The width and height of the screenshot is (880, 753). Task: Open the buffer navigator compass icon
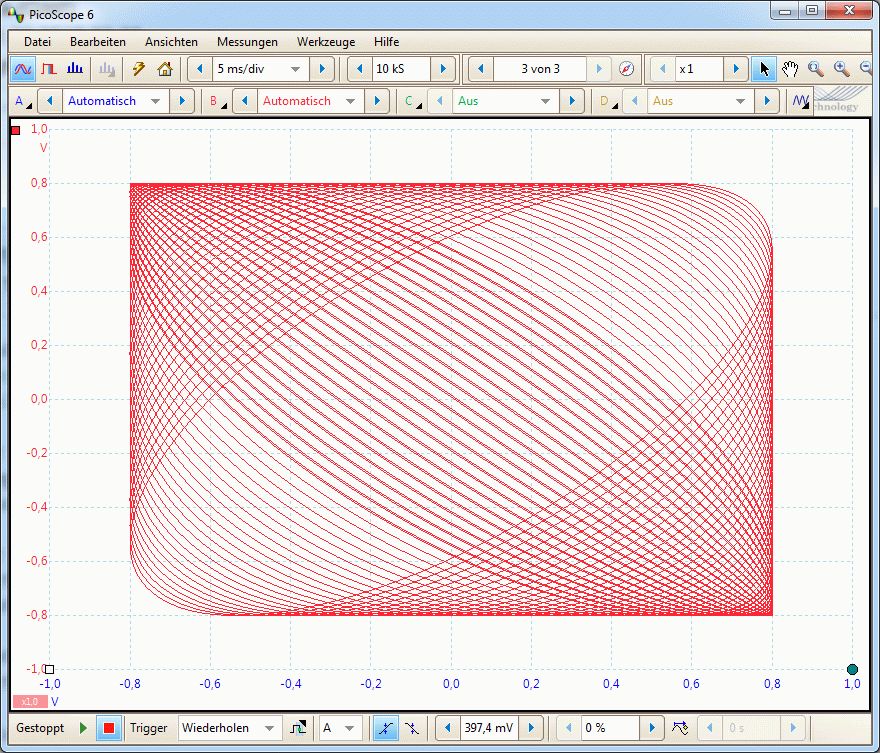[626, 69]
